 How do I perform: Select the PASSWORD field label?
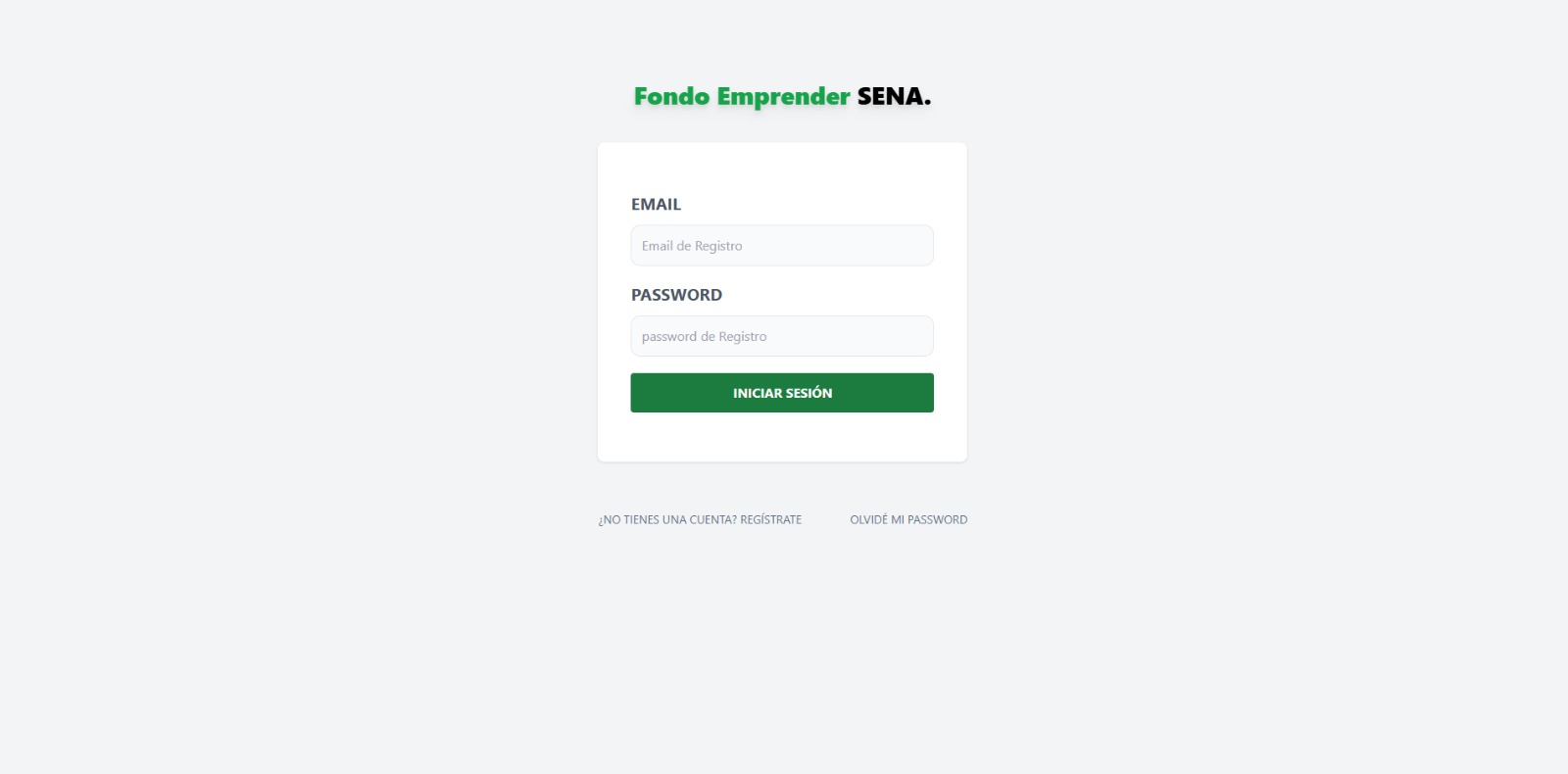[x=676, y=294]
